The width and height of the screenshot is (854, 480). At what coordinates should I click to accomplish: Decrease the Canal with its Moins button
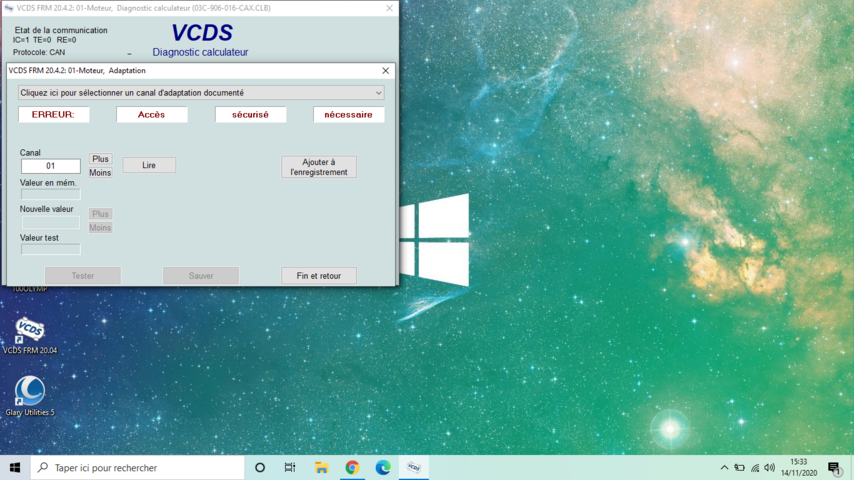(x=100, y=173)
